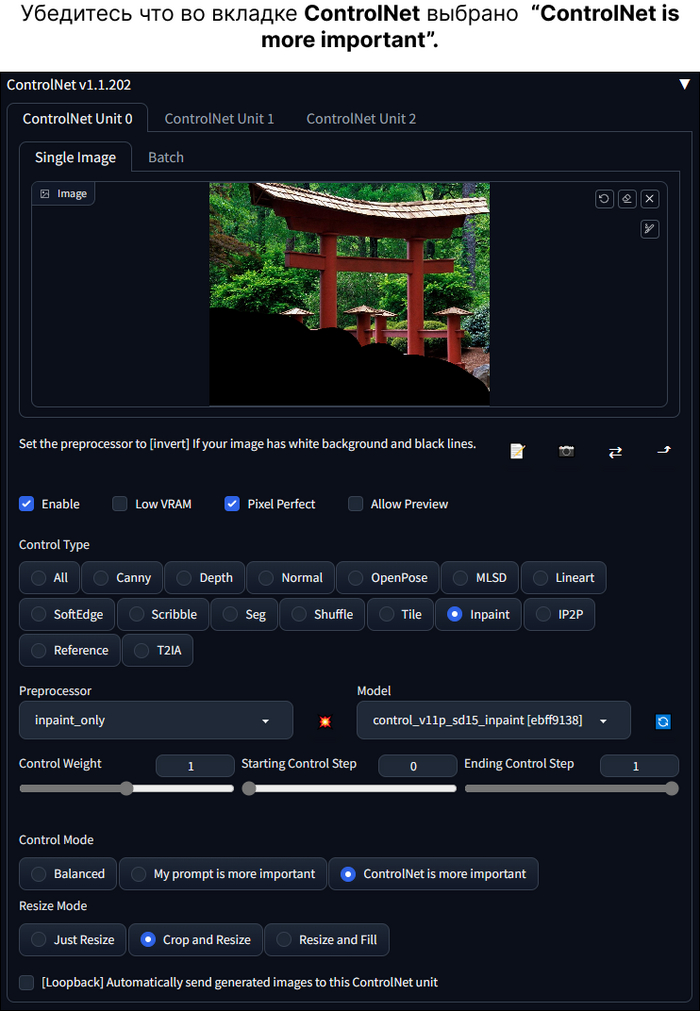This screenshot has height=1011, width=700.
Task: Click the mirror webcam swap arrows icon
Action: coord(615,451)
